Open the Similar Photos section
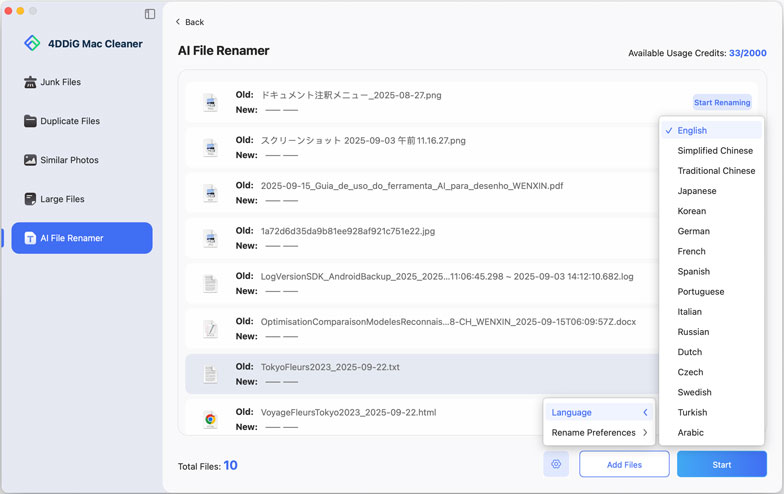The width and height of the screenshot is (784, 494). [x=82, y=160]
